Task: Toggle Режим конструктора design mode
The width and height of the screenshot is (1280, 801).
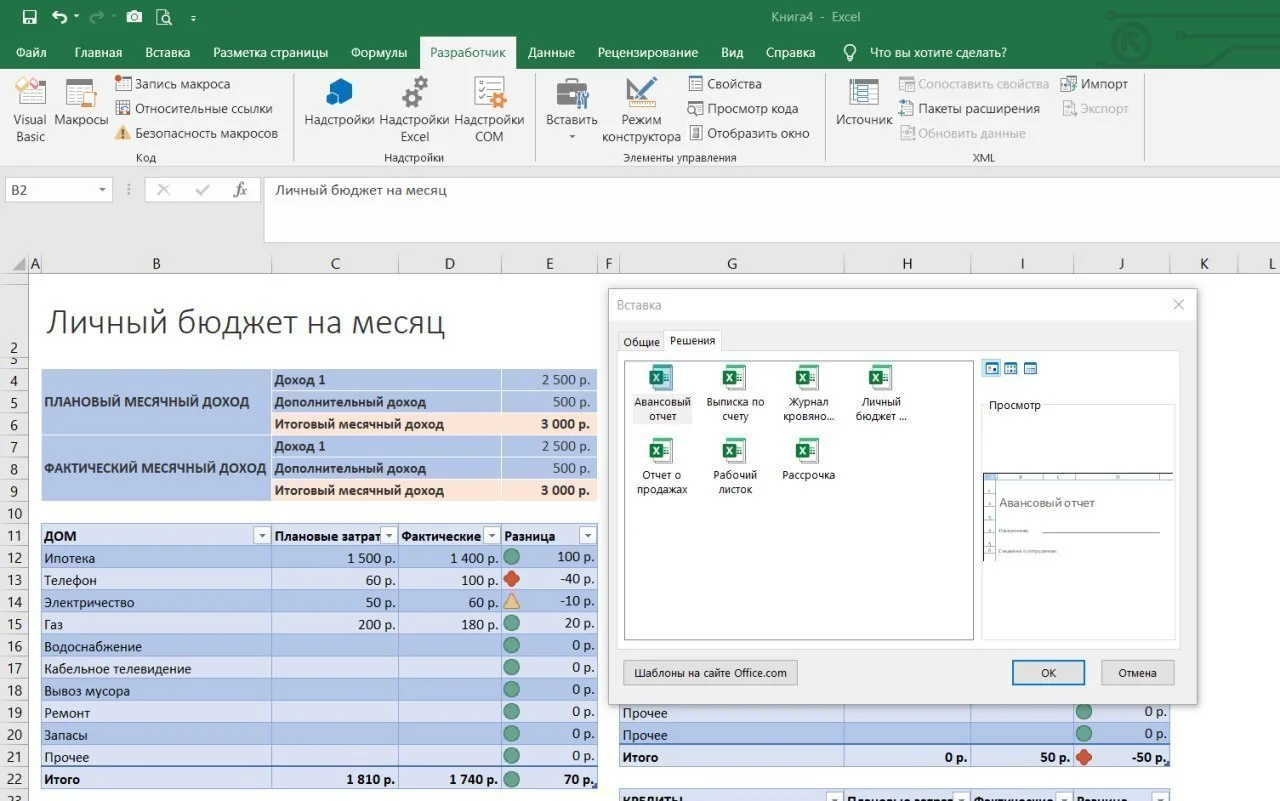Action: pyautogui.click(x=641, y=108)
